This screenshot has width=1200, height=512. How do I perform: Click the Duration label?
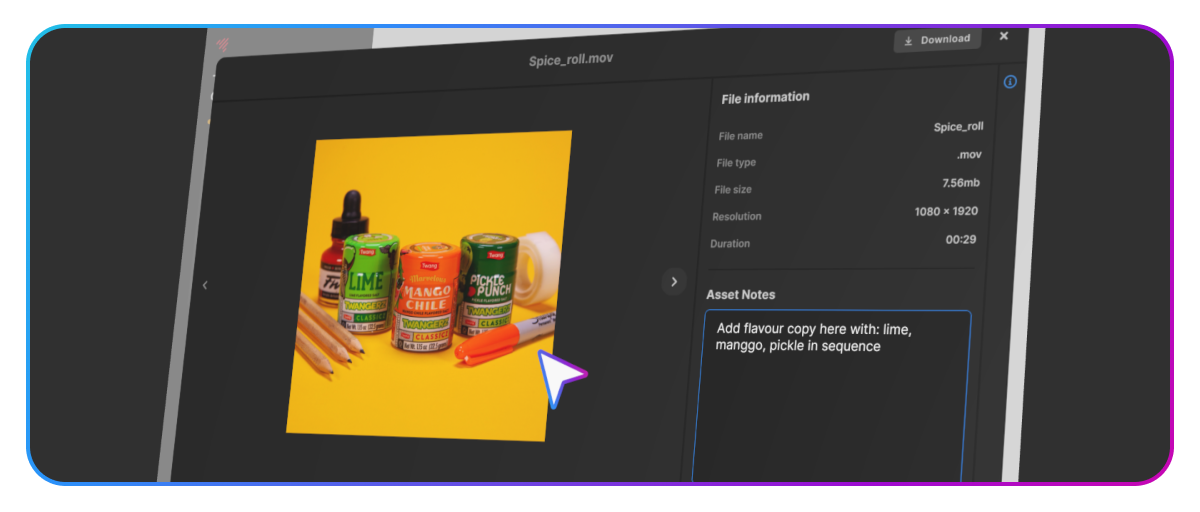point(730,244)
